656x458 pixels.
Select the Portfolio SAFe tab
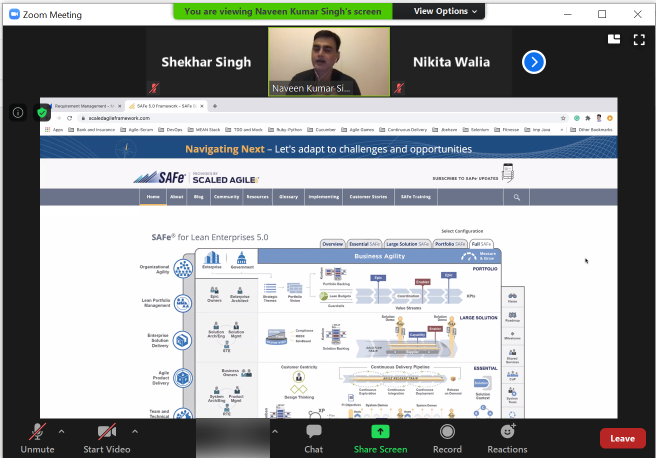click(x=450, y=244)
